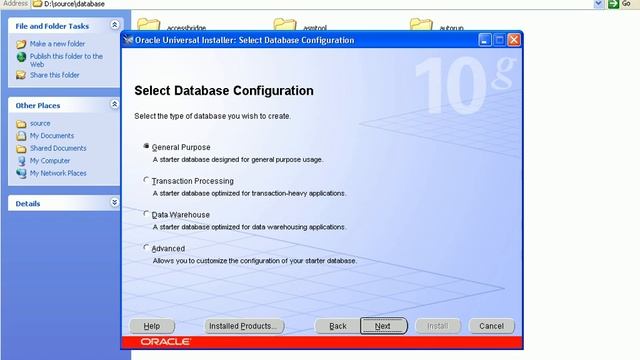
Task: Click Make a new folder icon
Action: tap(21, 44)
